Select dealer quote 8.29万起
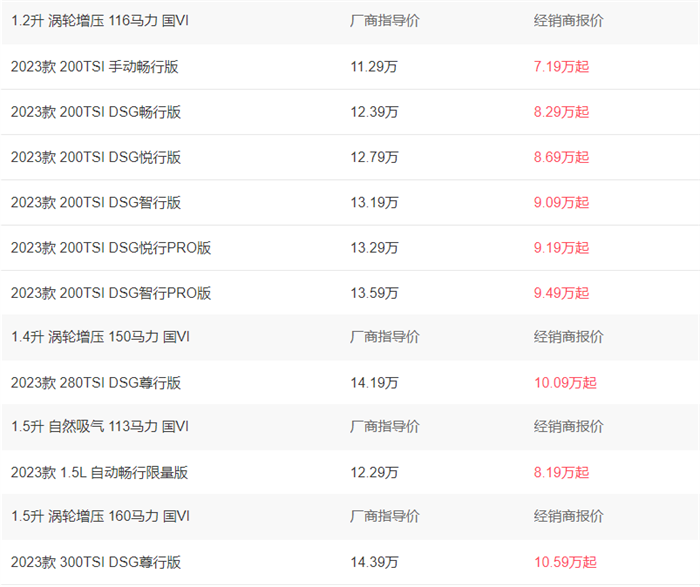 click(x=561, y=112)
